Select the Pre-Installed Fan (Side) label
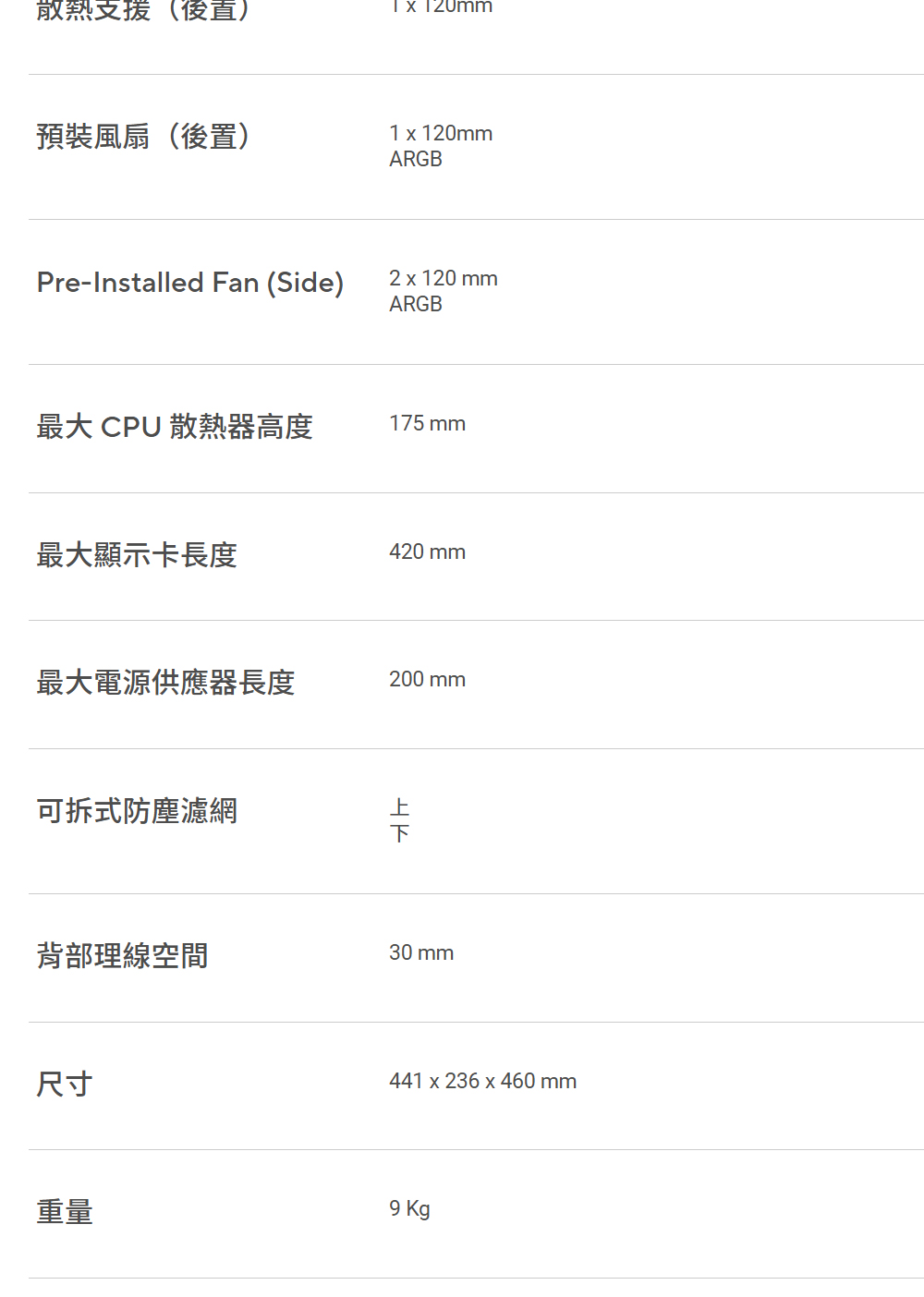 click(190, 283)
